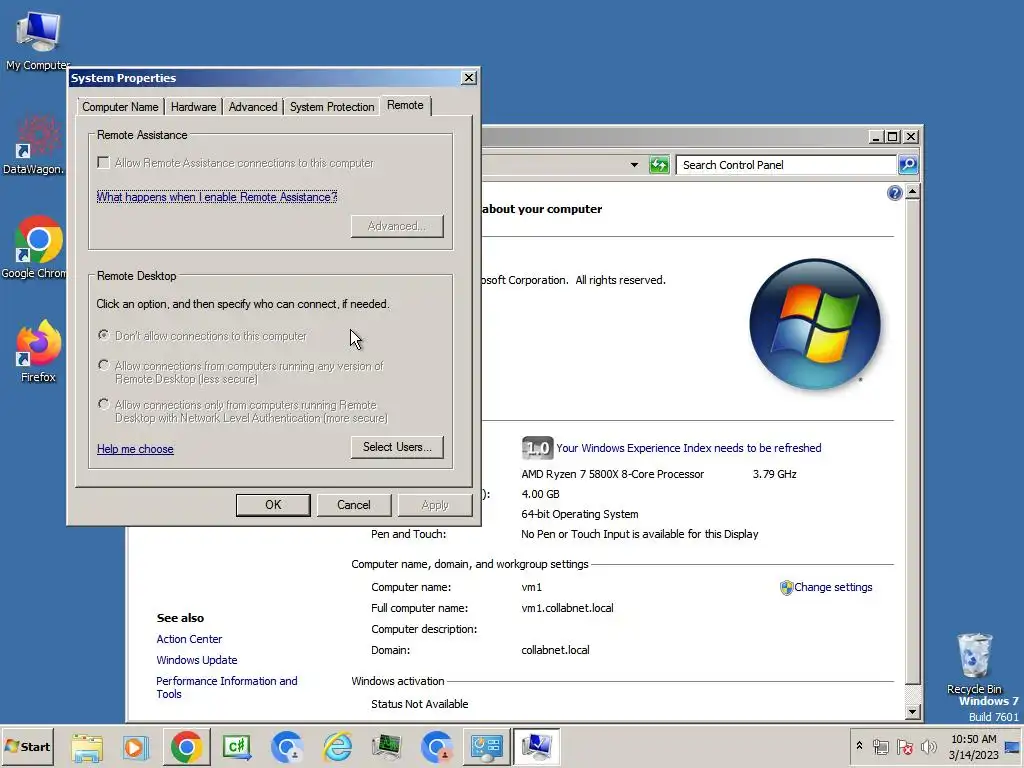Minimize the Control Panel window
The height and width of the screenshot is (768, 1024).
coord(876,136)
